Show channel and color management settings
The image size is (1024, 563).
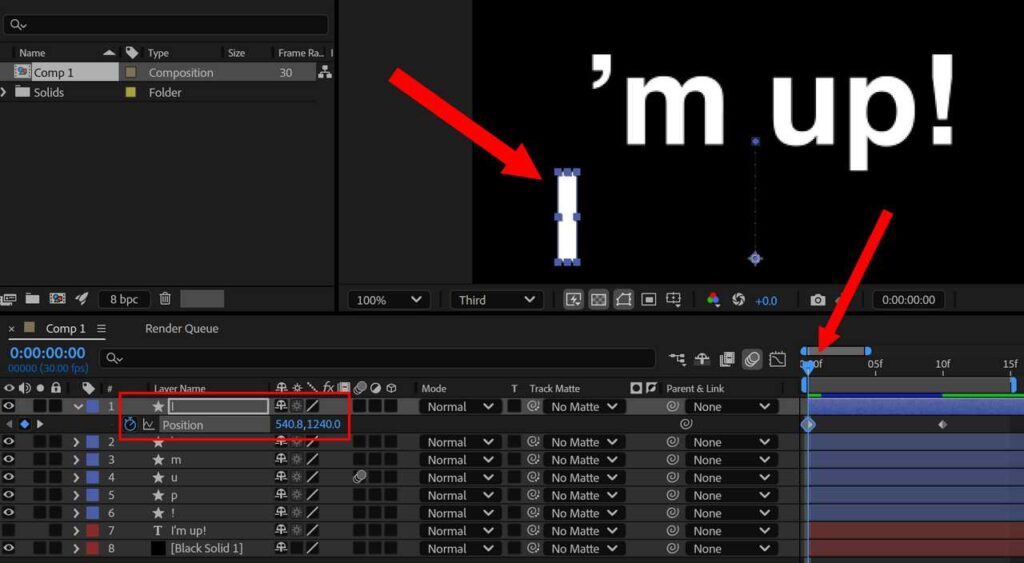(713, 300)
